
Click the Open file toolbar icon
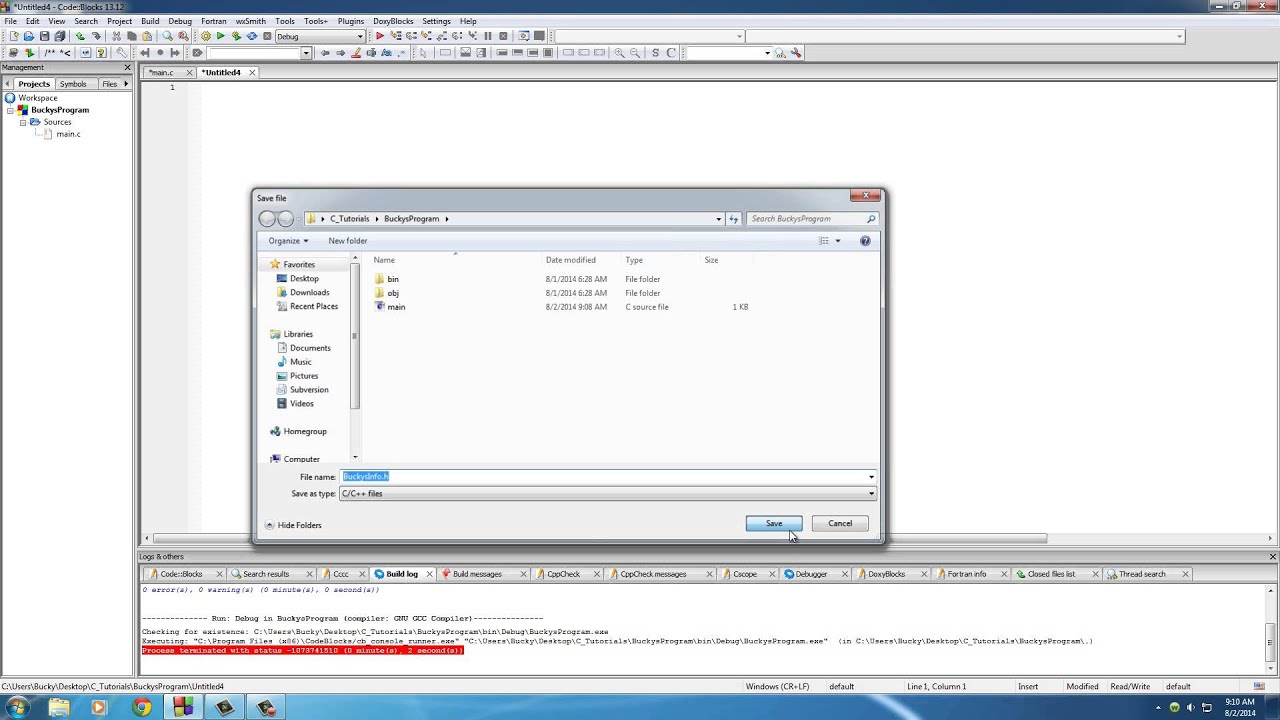click(x=29, y=36)
